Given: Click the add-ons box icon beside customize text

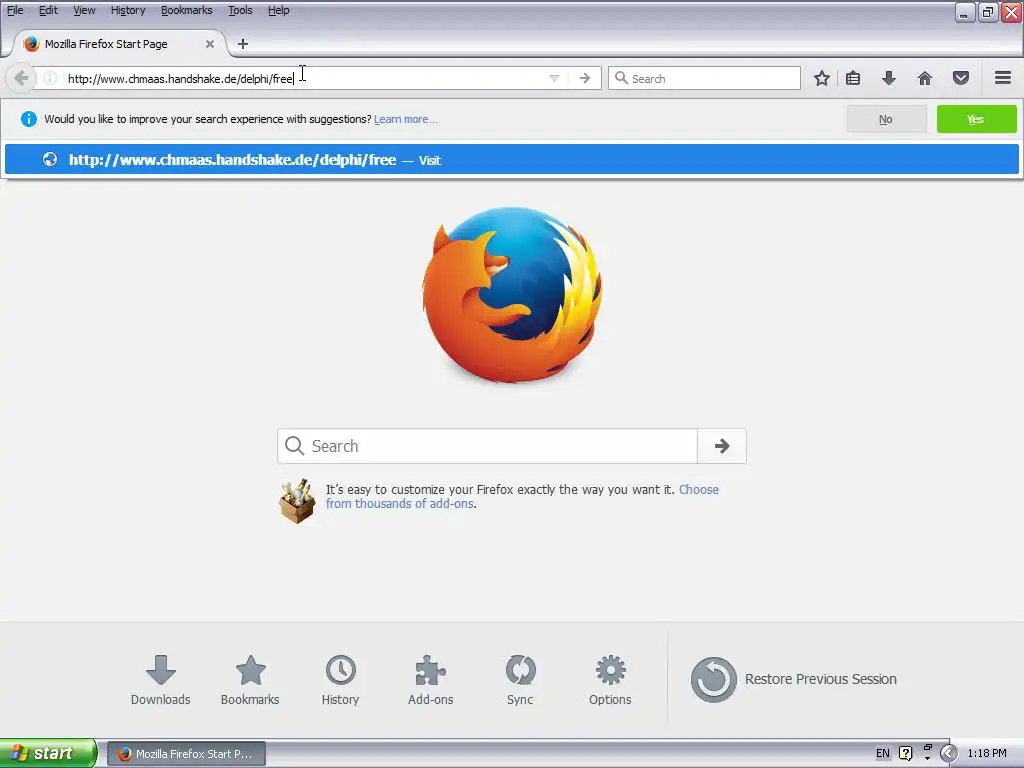Looking at the screenshot, I should (297, 501).
